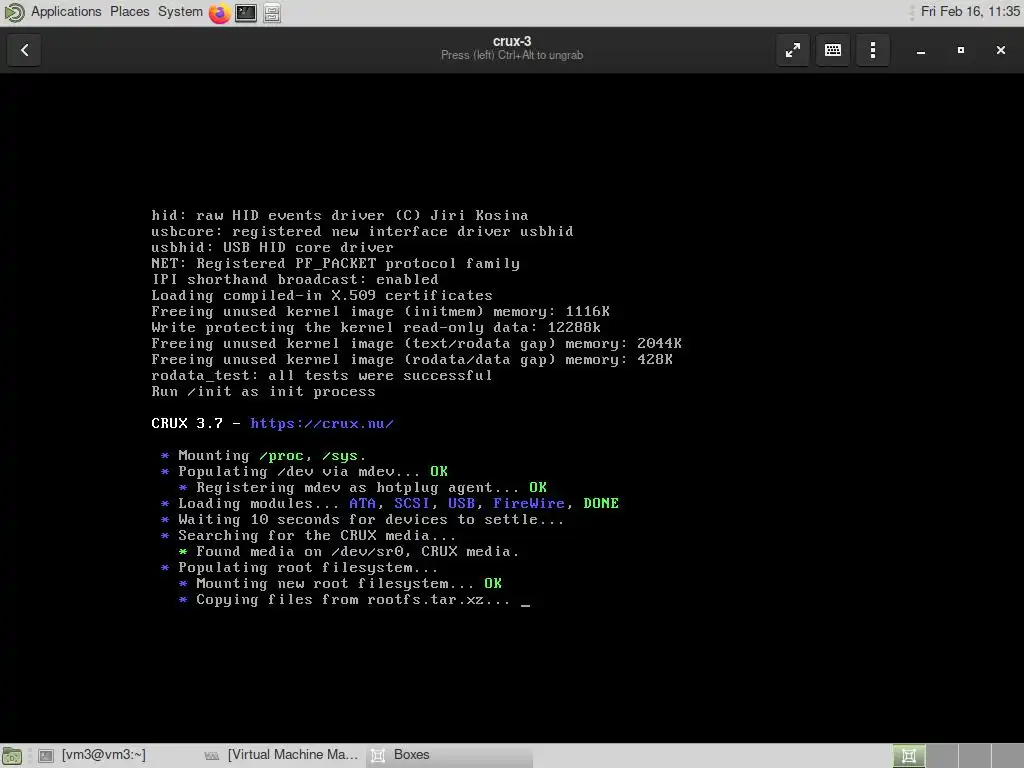Open the file cabinet launcher in panel
This screenshot has width=1024, height=768.
pyautogui.click(x=272, y=12)
